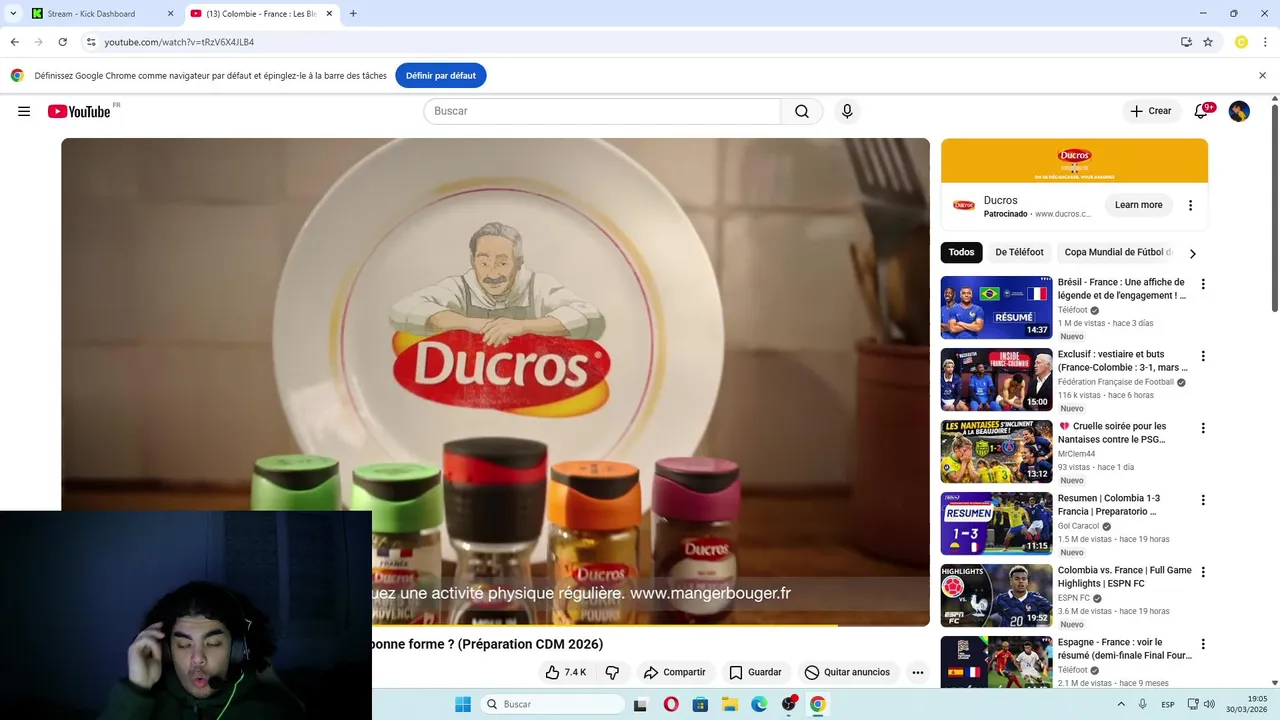This screenshot has width=1280, height=720.
Task: Close the Kick Dashboard tab
Action: coord(170,14)
